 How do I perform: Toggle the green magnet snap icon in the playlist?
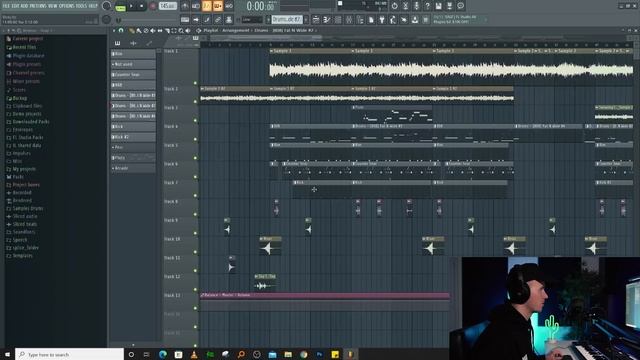121,30
